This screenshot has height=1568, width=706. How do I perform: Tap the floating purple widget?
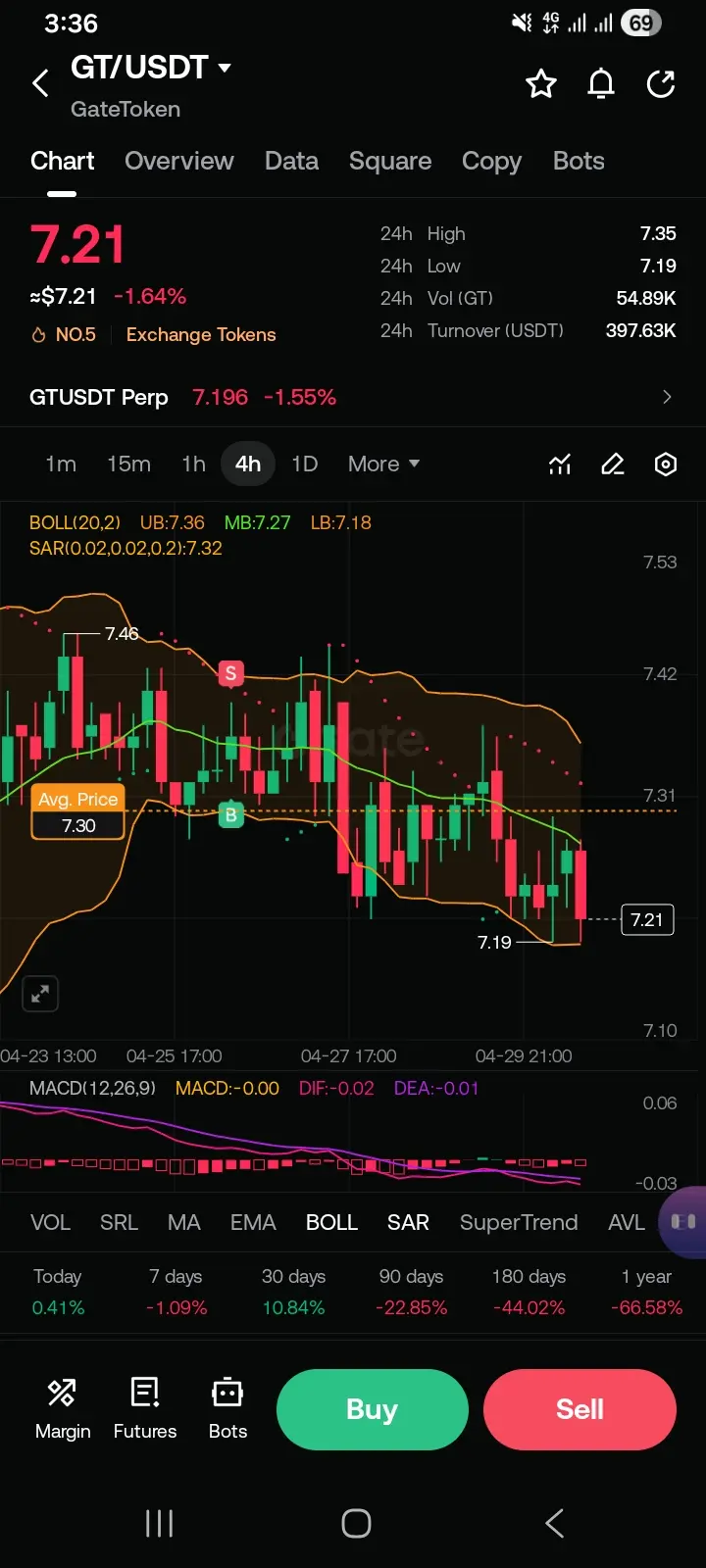pyautogui.click(x=683, y=1221)
